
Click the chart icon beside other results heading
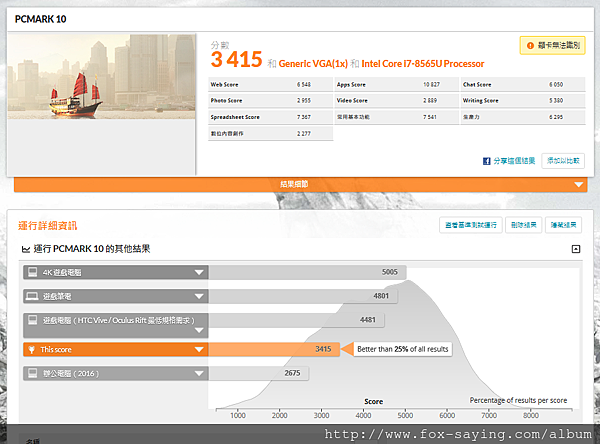point(26,250)
